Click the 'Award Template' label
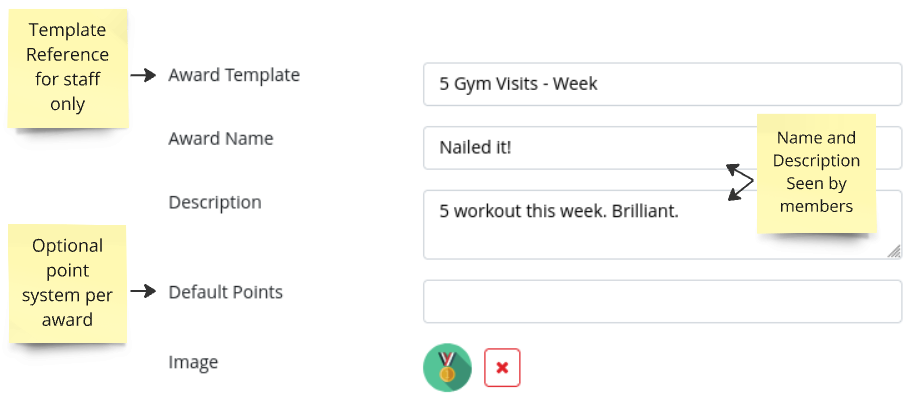 234,75
